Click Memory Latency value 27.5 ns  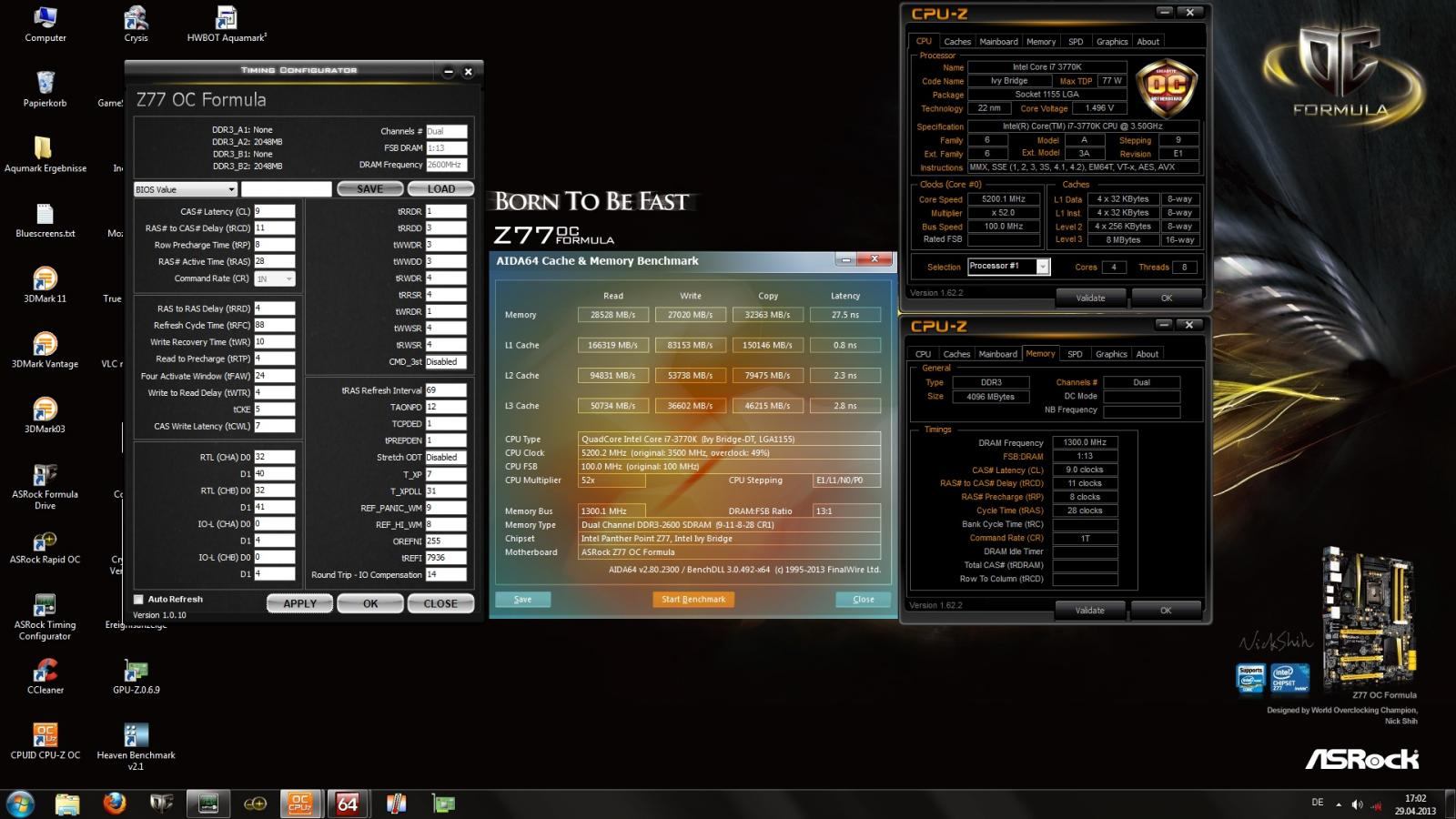(x=845, y=315)
